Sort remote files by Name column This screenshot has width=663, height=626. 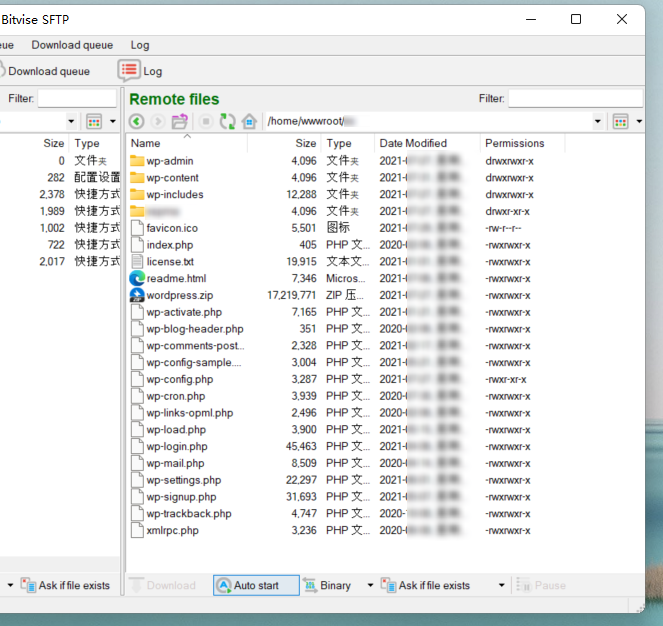click(187, 143)
